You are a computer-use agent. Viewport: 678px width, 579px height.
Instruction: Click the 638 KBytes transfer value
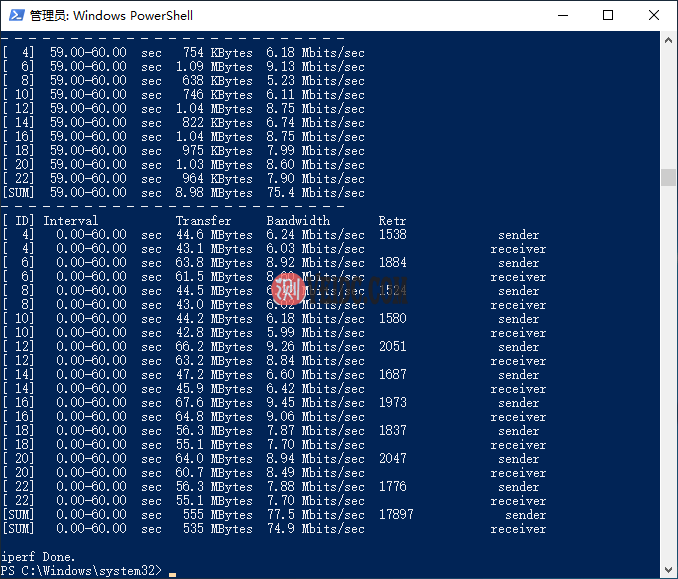point(217,80)
